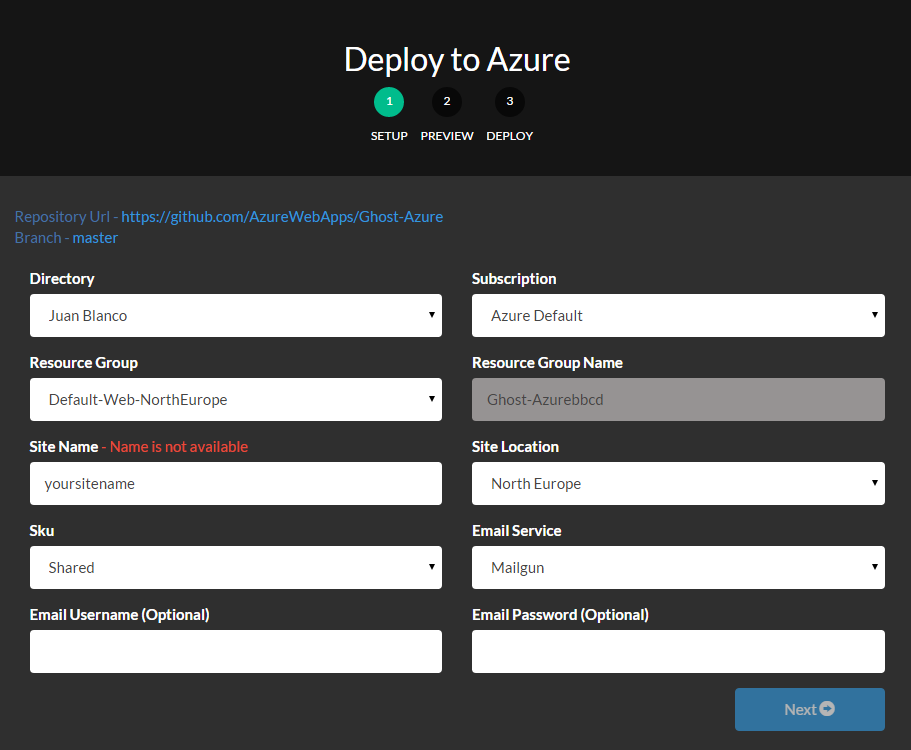This screenshot has width=911, height=750.
Task: Click the 'Branch -' label text
Action: point(42,238)
